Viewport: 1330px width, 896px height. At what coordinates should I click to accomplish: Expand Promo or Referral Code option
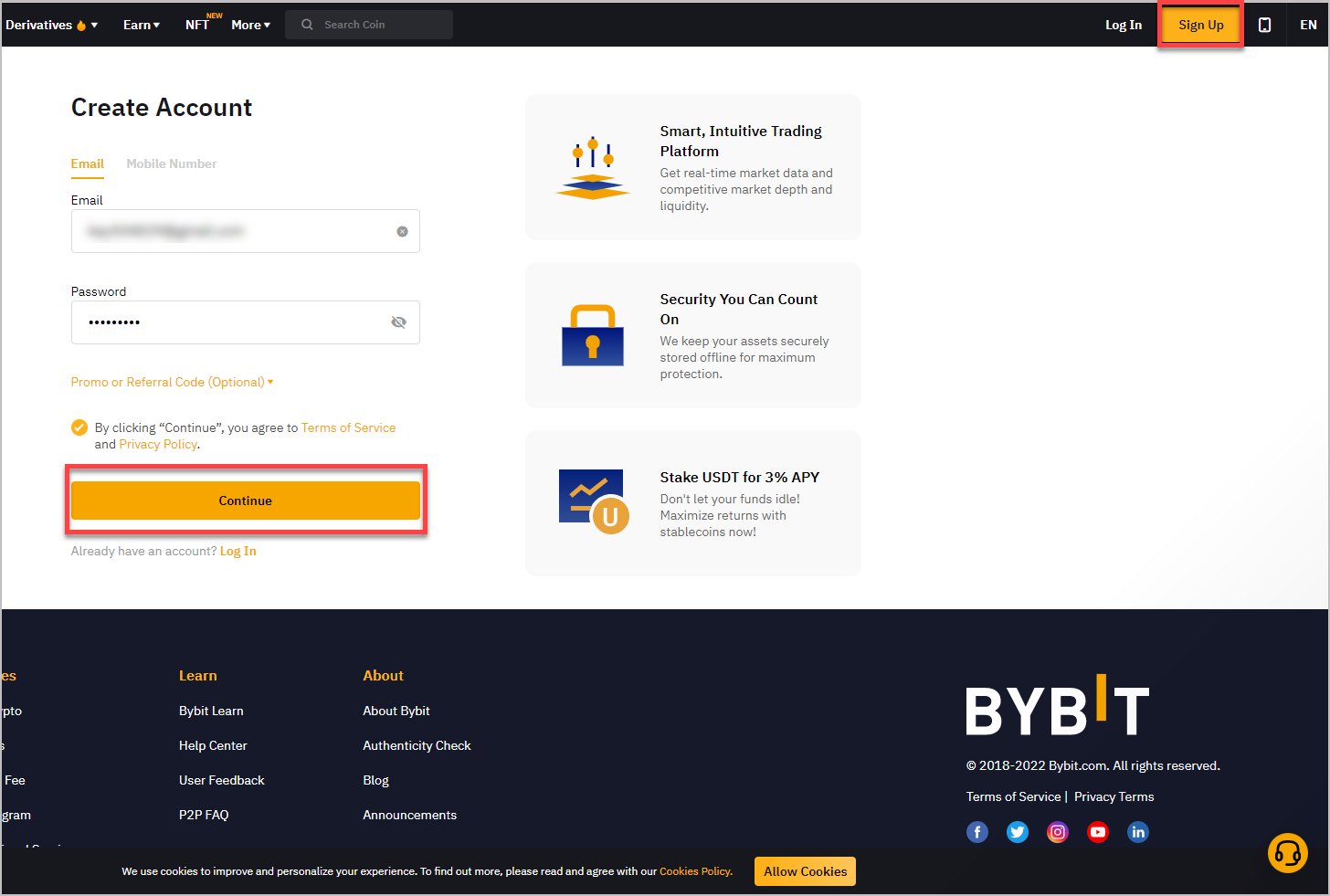coord(173,382)
